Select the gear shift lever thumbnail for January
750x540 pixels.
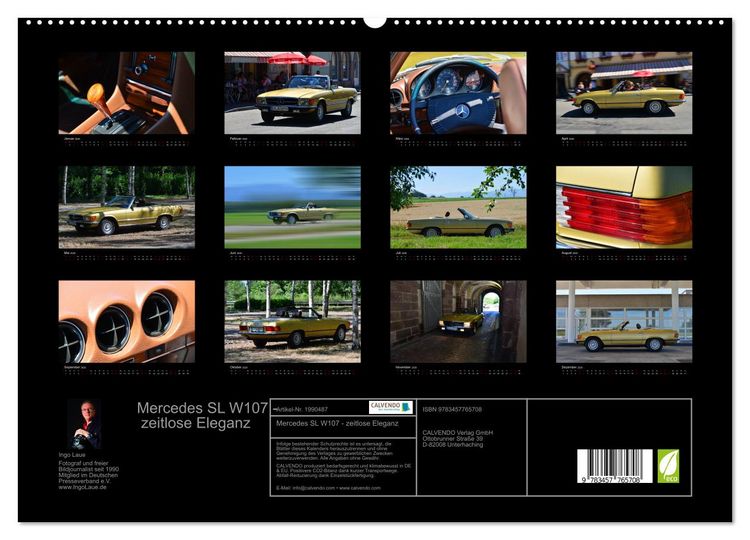(126, 93)
